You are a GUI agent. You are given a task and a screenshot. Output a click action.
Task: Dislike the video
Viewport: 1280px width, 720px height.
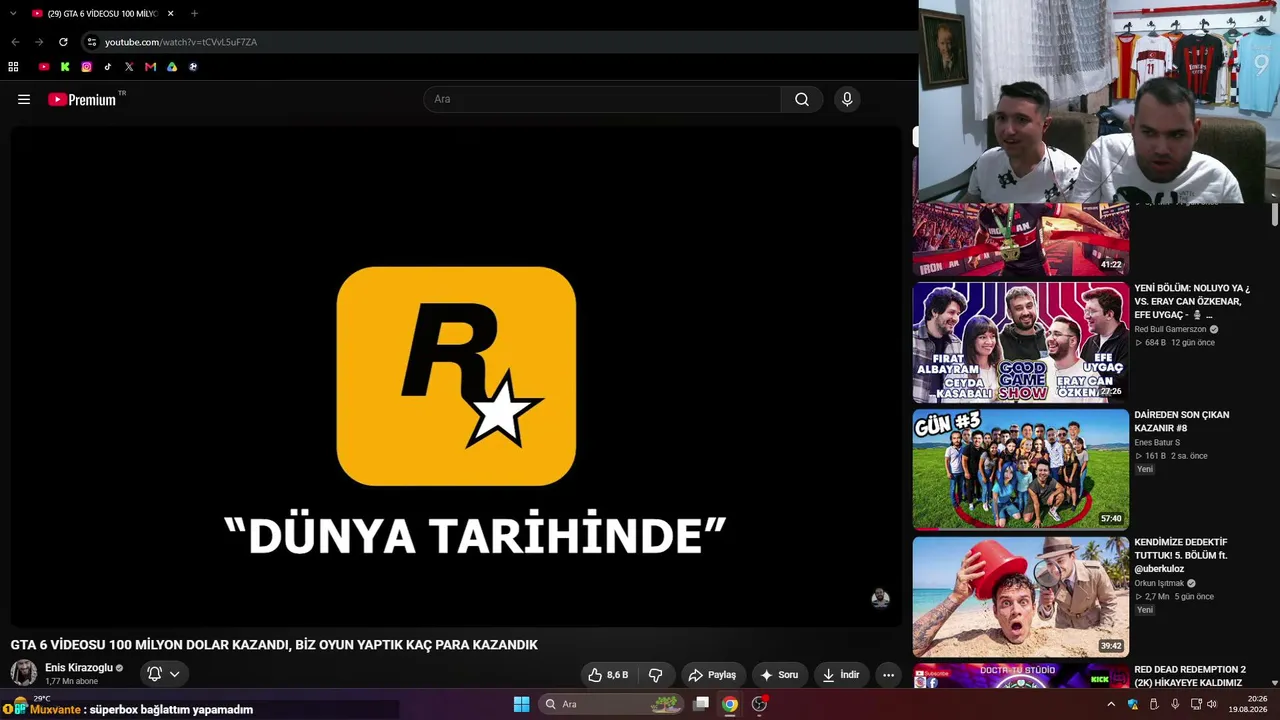click(x=656, y=675)
